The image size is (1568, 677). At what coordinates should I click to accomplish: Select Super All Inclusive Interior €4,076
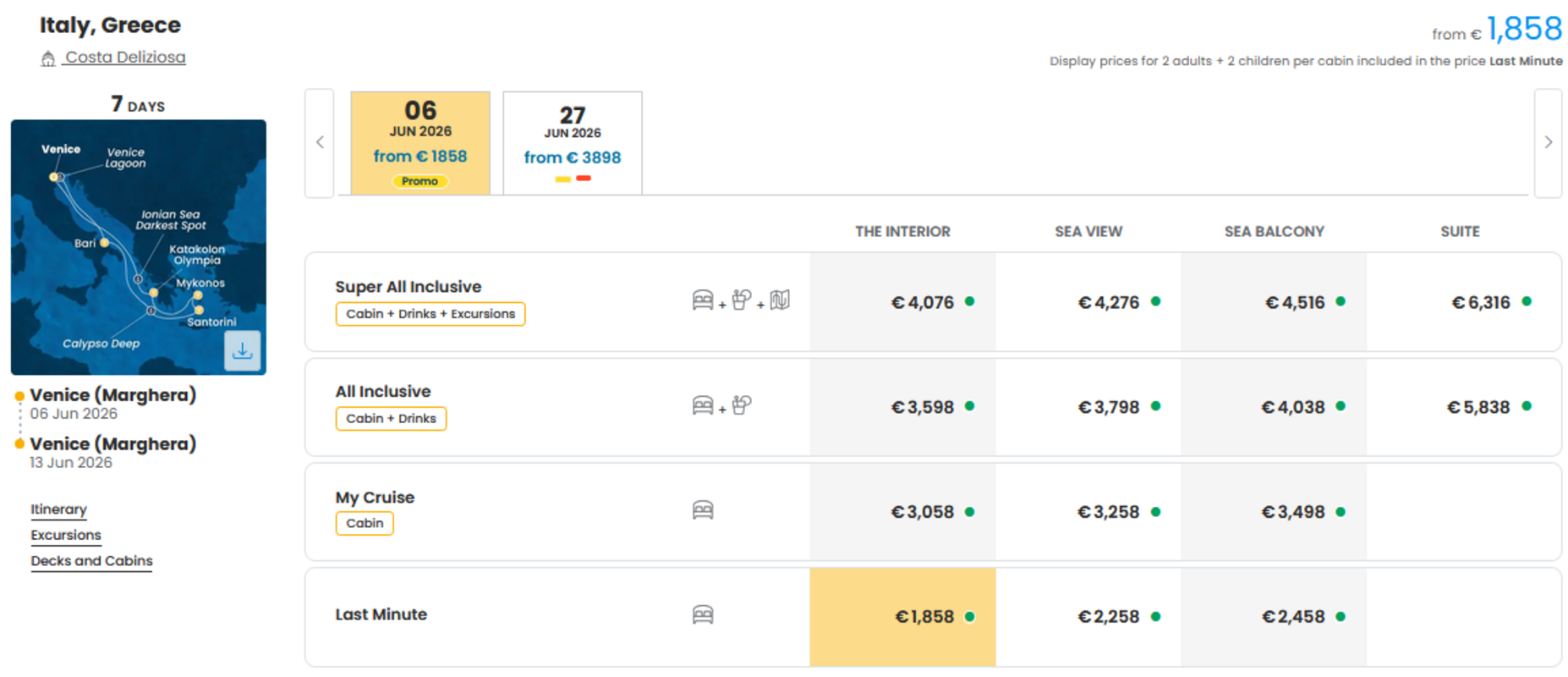(x=902, y=302)
